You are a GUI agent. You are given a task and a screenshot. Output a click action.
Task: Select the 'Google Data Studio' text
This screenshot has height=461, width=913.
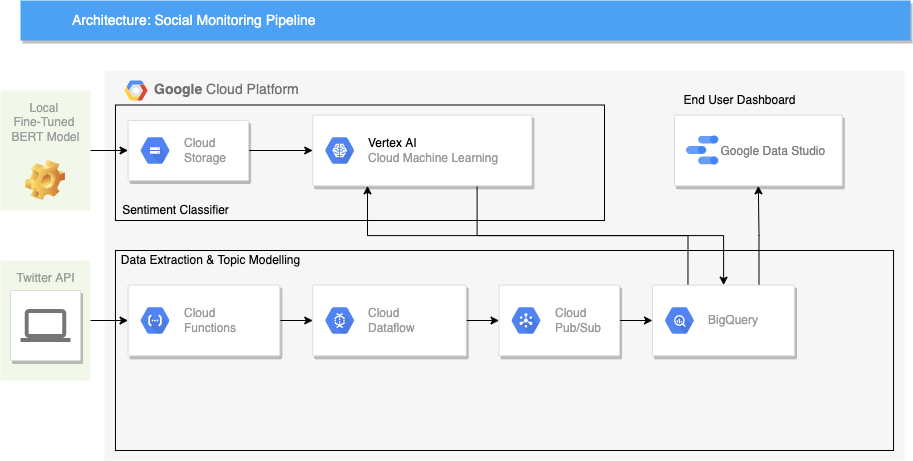pos(773,151)
